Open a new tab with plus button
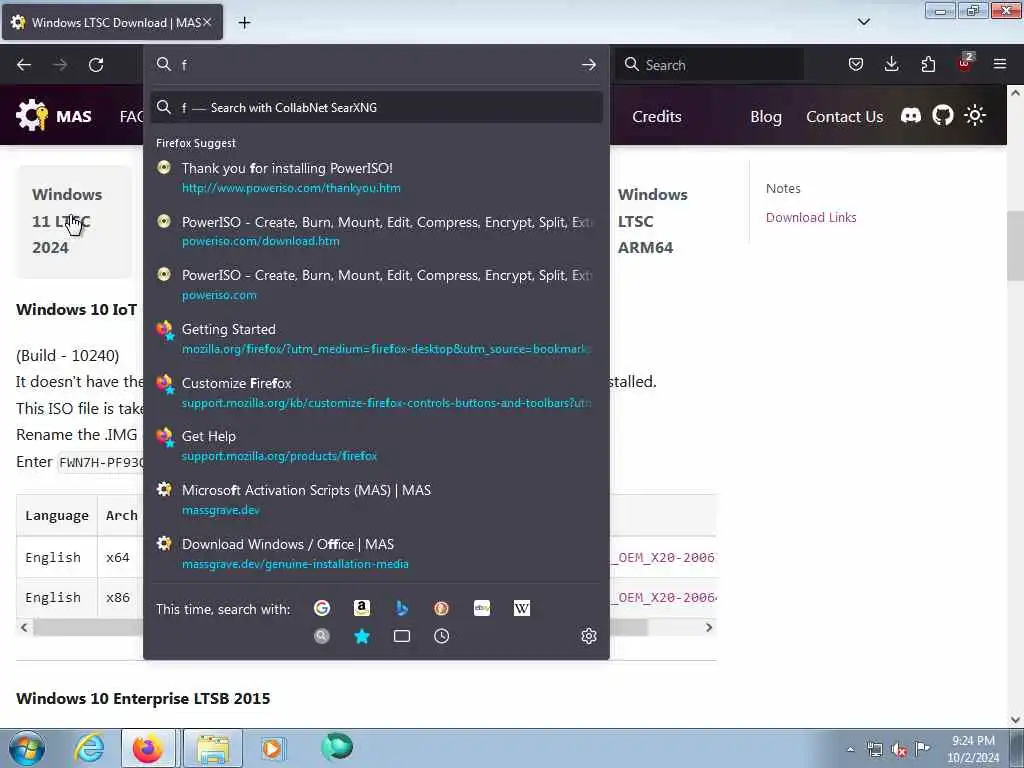 (x=244, y=23)
